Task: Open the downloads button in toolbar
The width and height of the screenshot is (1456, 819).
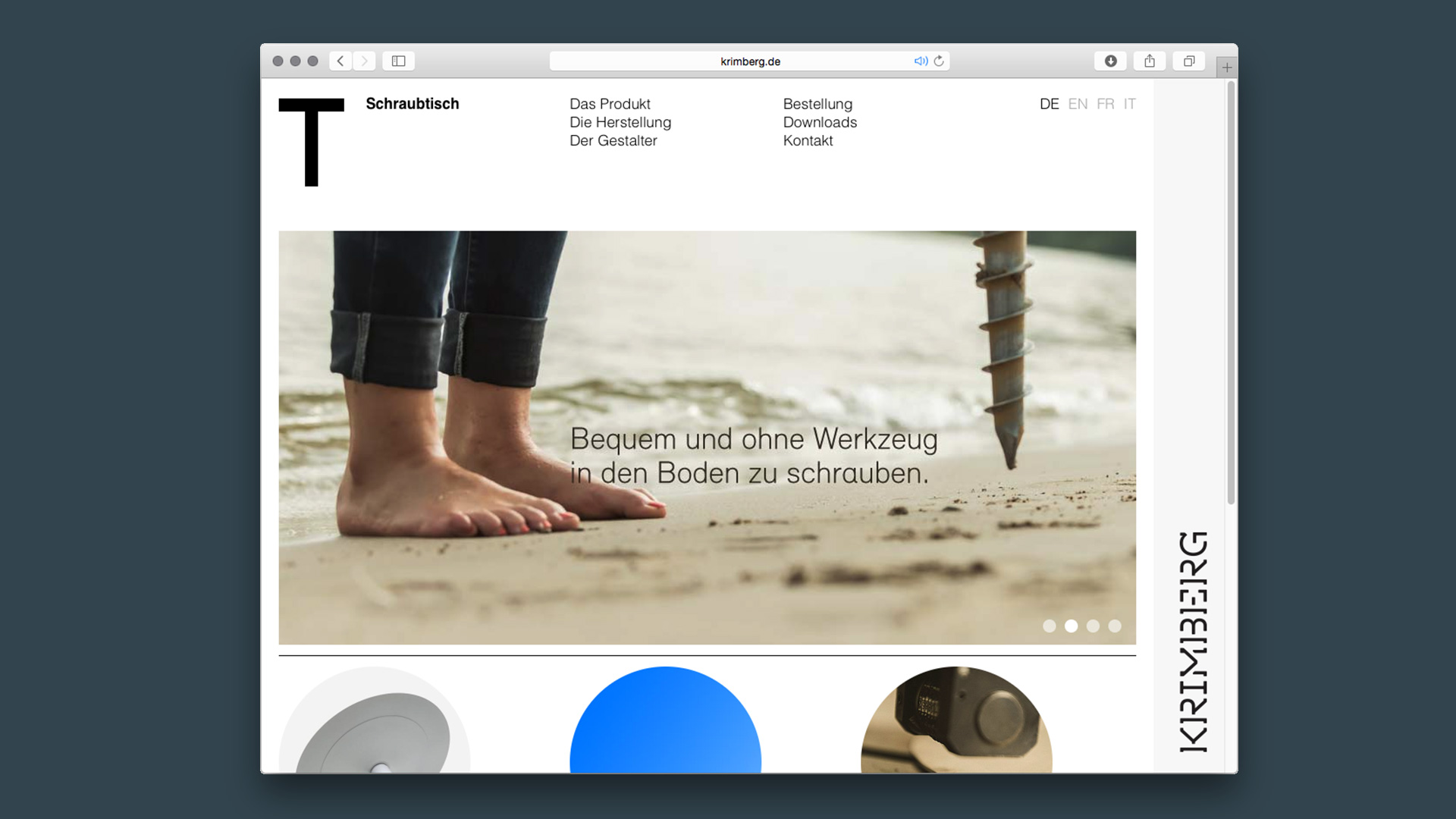Action: click(x=1110, y=61)
